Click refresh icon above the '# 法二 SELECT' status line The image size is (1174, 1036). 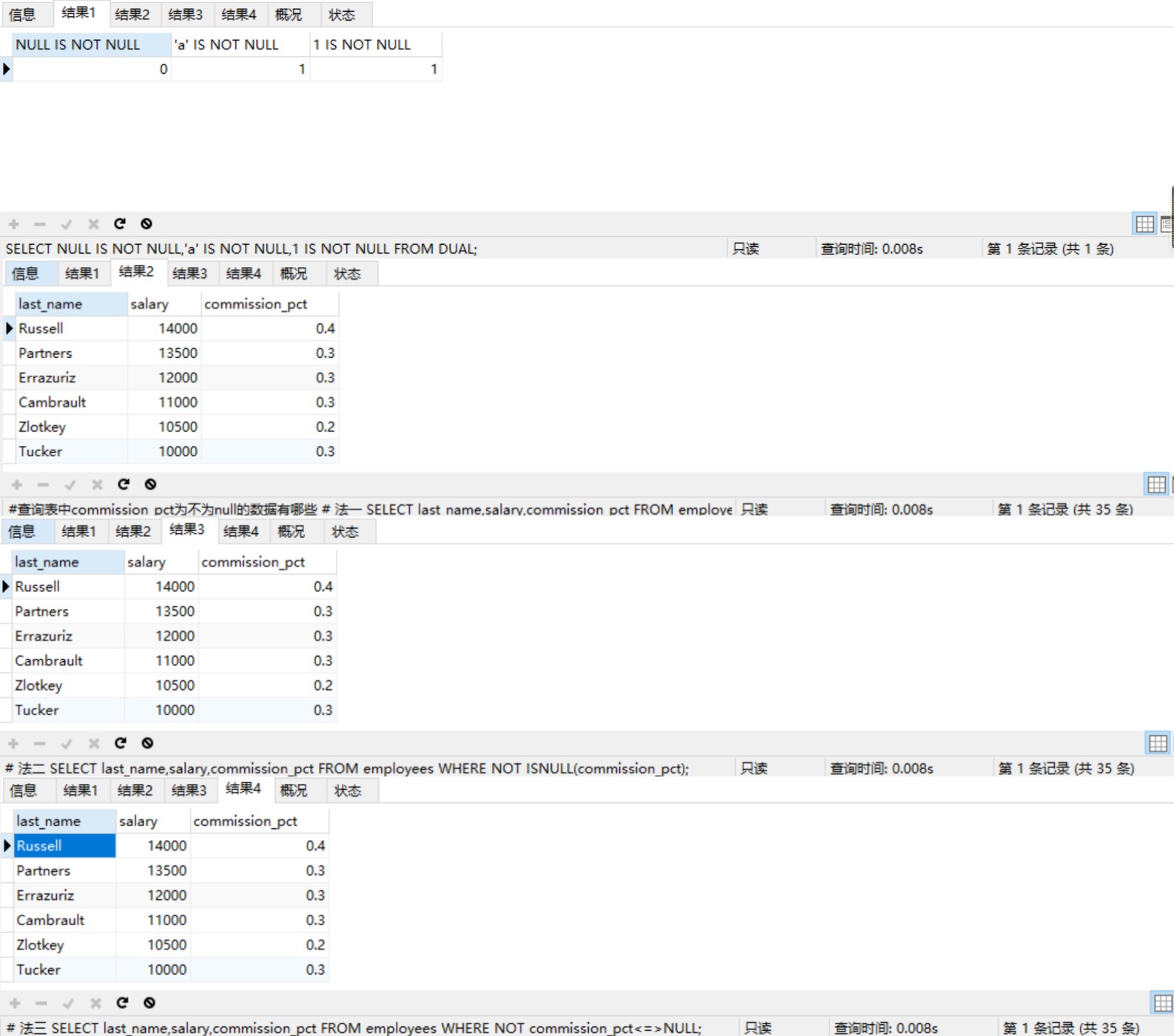pos(121,743)
